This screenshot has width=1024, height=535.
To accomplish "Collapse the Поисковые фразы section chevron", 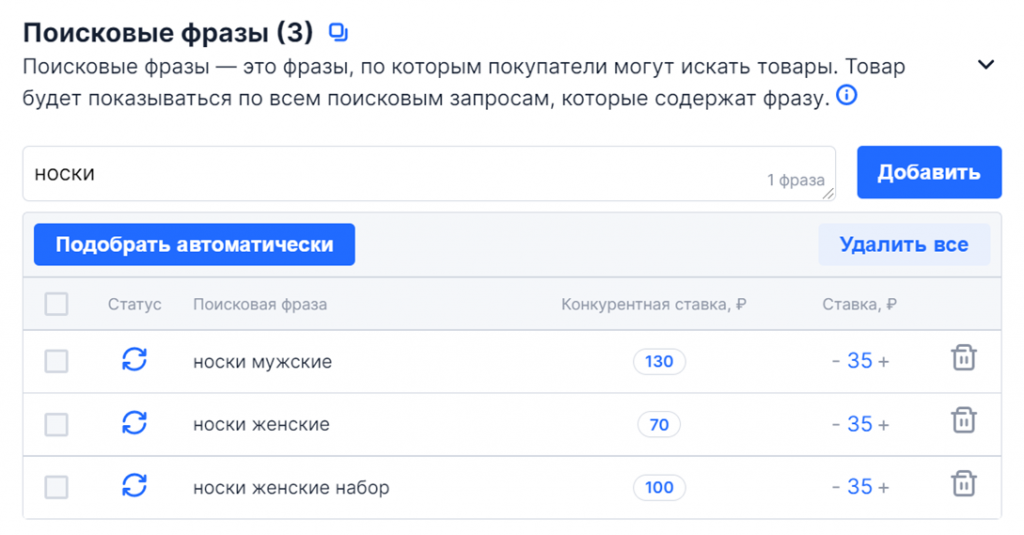I will coord(986,65).
